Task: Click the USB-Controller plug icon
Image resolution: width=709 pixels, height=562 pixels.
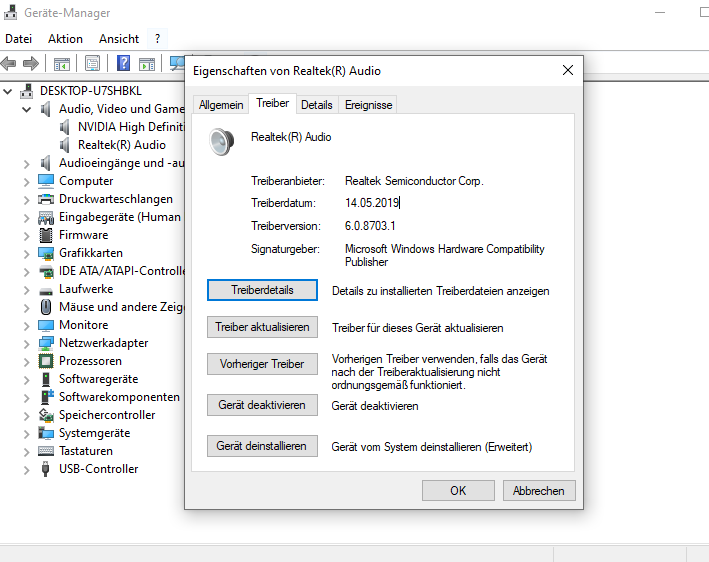Action: (45, 469)
